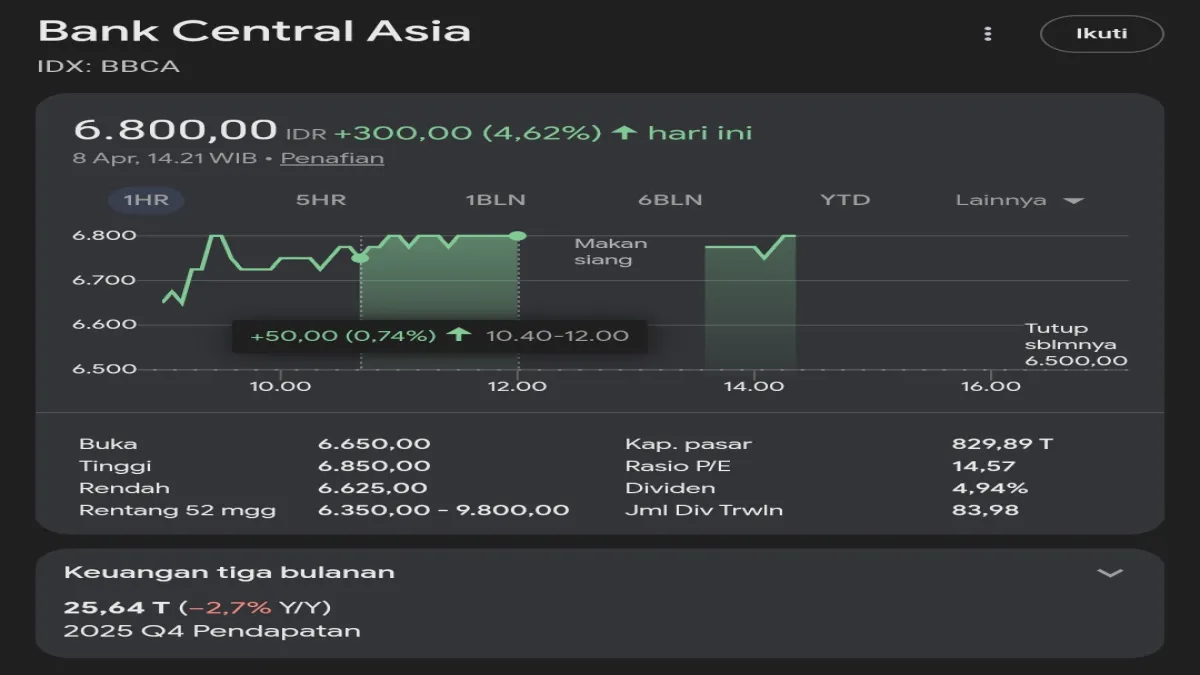Click the +300,00 (4,62%) change value
This screenshot has width=1200, height=675.
coord(468,132)
